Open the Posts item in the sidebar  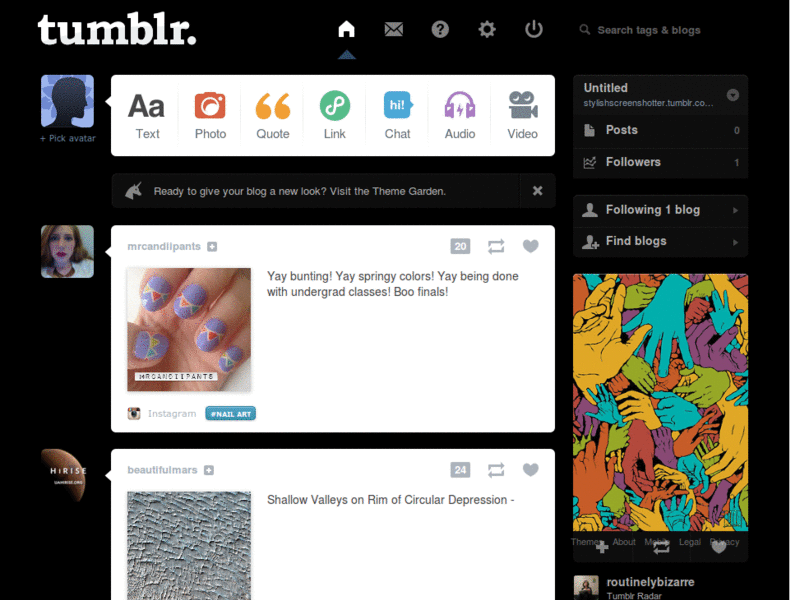coord(661,131)
